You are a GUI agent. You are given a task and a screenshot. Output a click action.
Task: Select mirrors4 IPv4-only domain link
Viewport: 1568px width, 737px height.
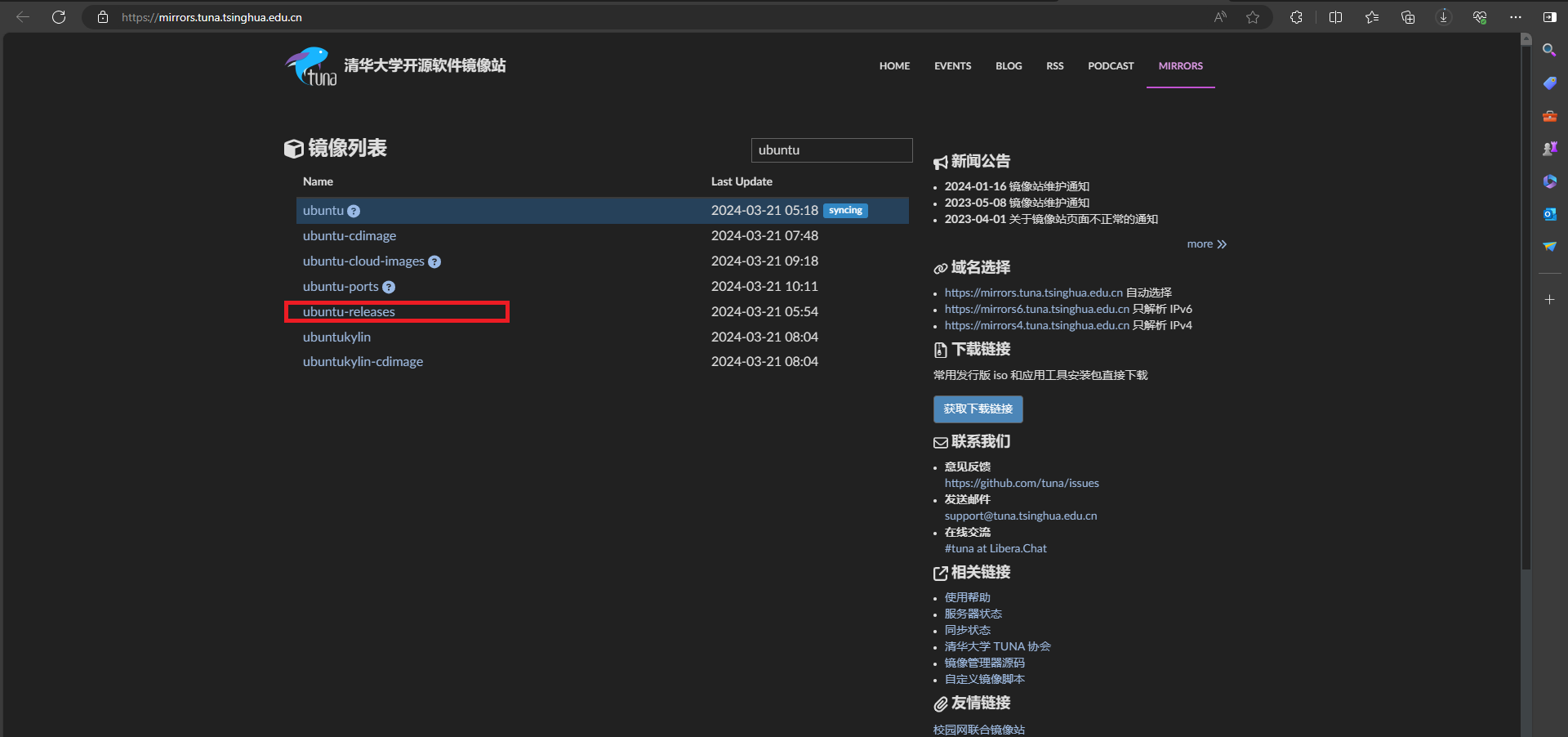(1037, 325)
